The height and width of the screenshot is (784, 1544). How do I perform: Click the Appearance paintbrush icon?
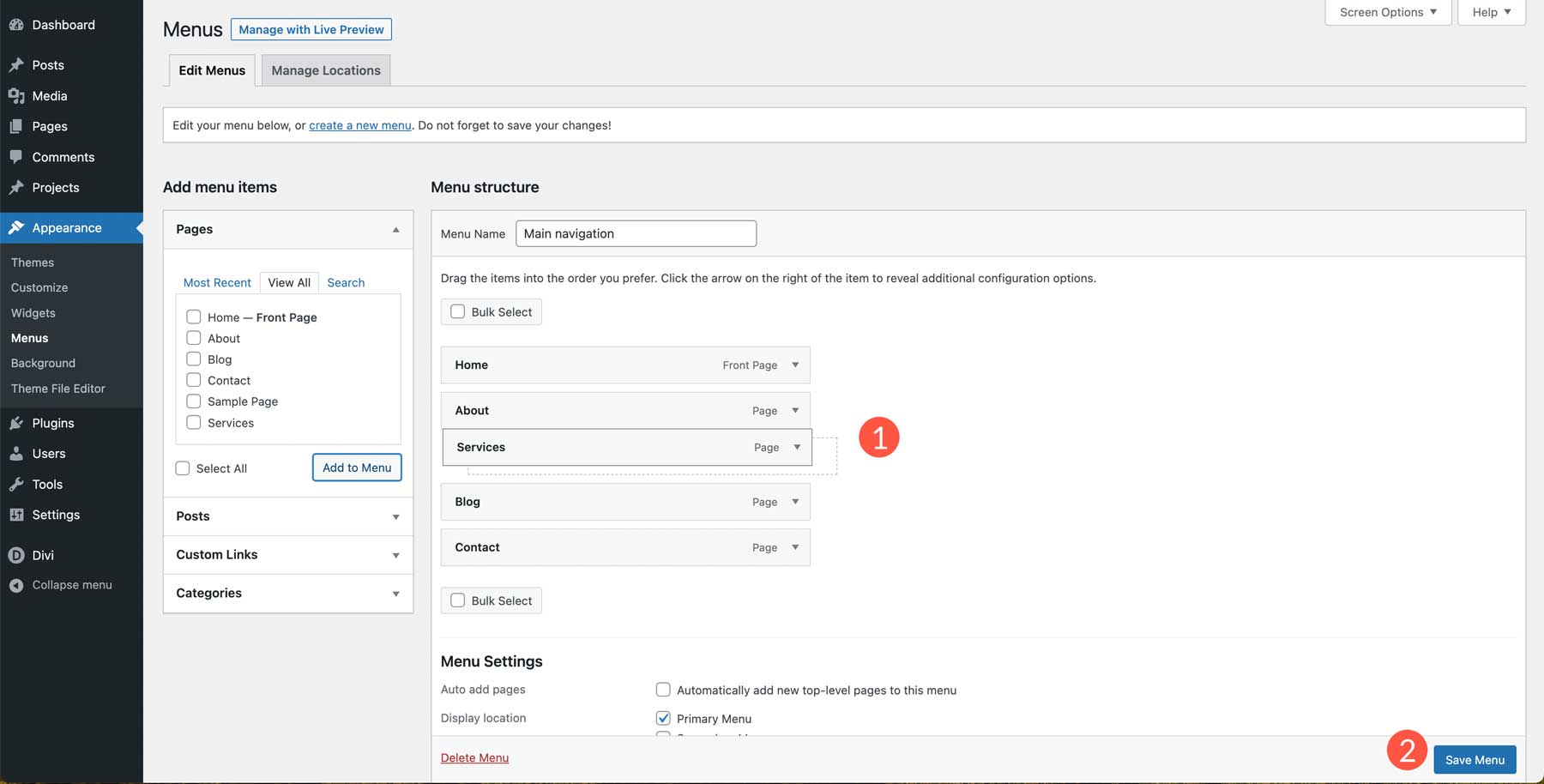click(16, 228)
